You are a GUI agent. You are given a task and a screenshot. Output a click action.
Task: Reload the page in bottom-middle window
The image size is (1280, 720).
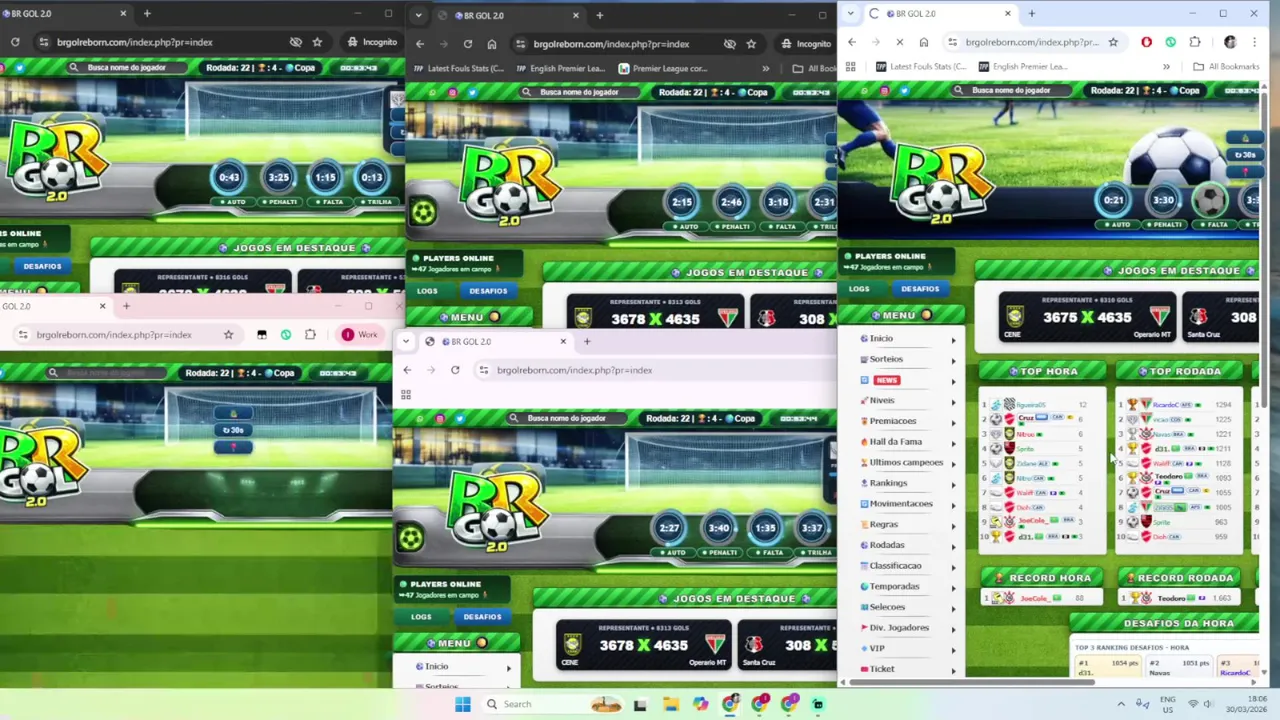(455, 370)
